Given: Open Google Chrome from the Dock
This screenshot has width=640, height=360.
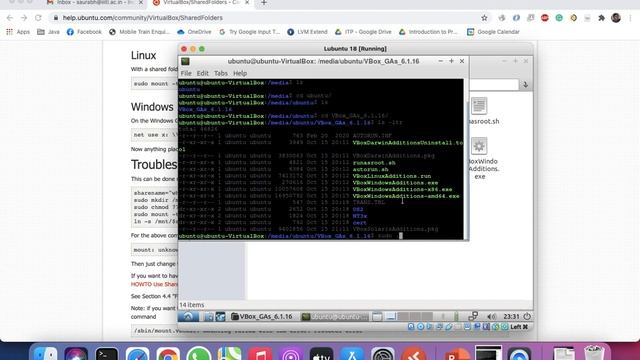Looking at the screenshot, I should (168, 354).
